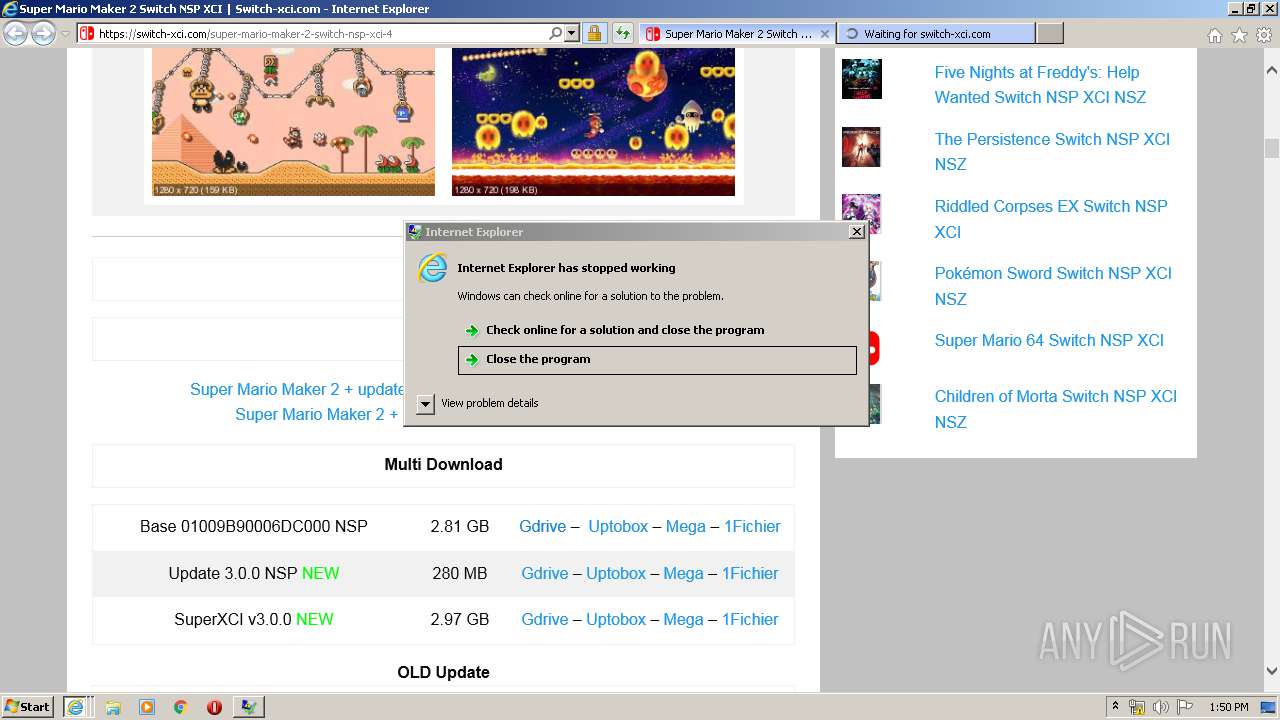1280x720 pixels.
Task: Click Uptobox link for SuperXCI v3.0.0
Action: click(x=616, y=619)
